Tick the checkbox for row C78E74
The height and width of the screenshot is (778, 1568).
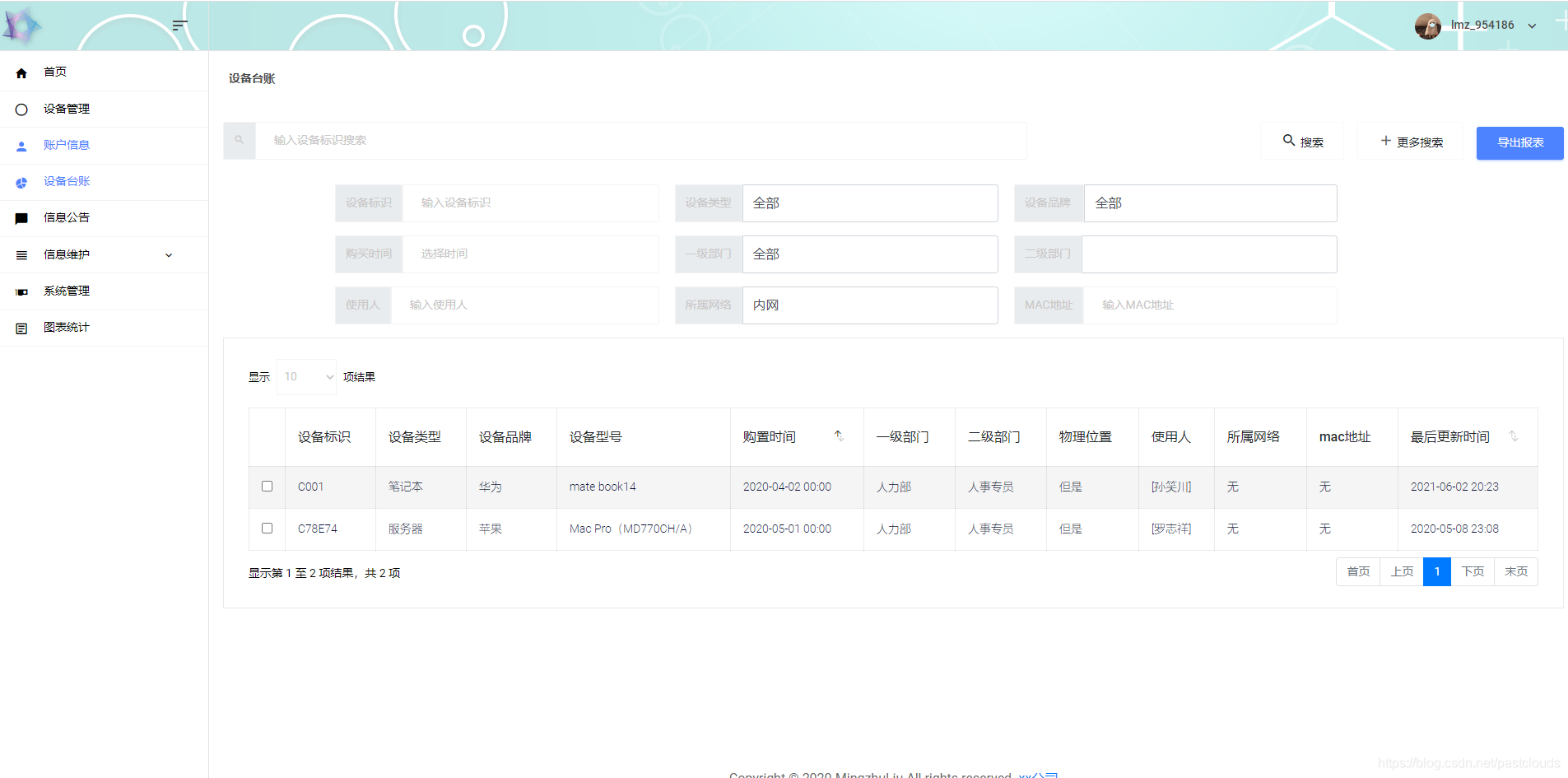267,529
